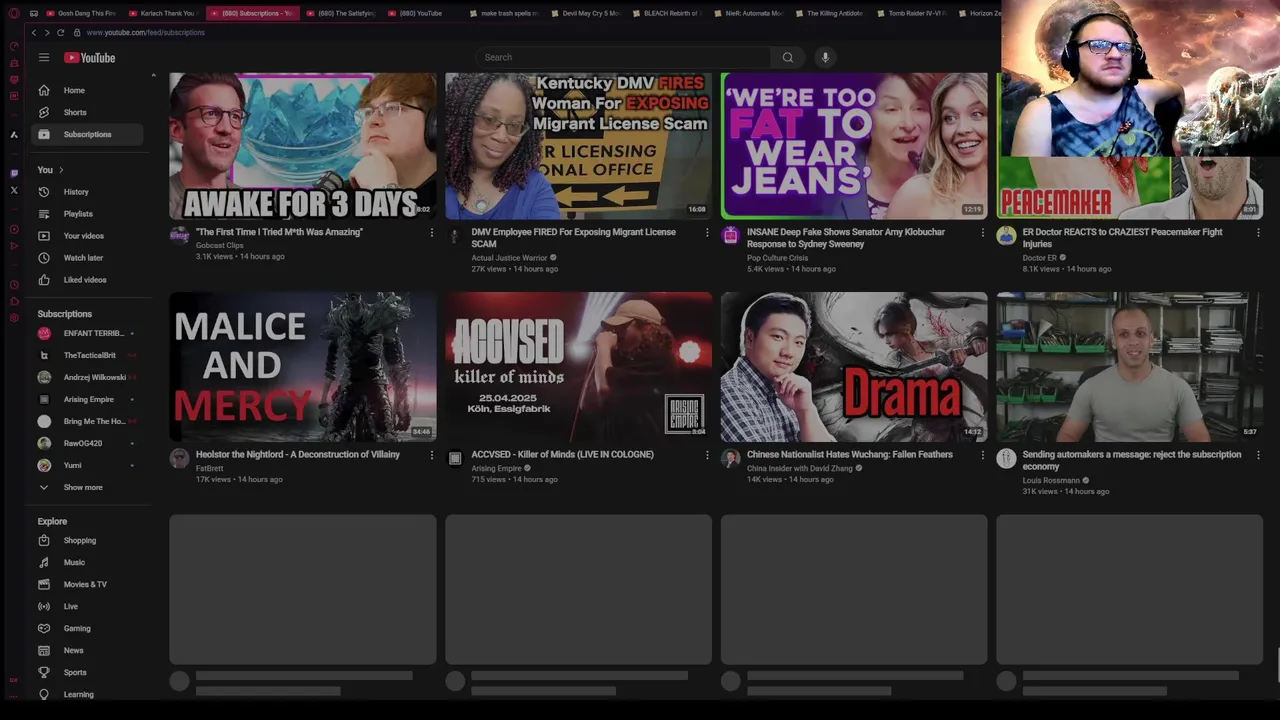The height and width of the screenshot is (720, 1280).
Task: Open Pop Culture Crisis channel name link
Action: [778, 258]
